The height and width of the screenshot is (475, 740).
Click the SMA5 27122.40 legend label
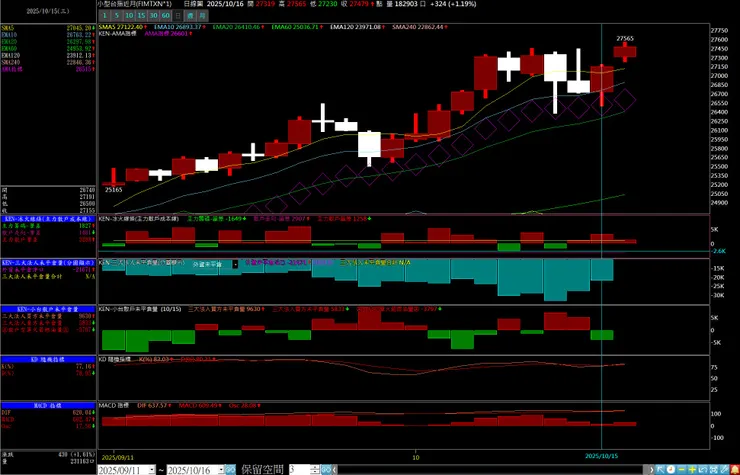[x=123, y=27]
